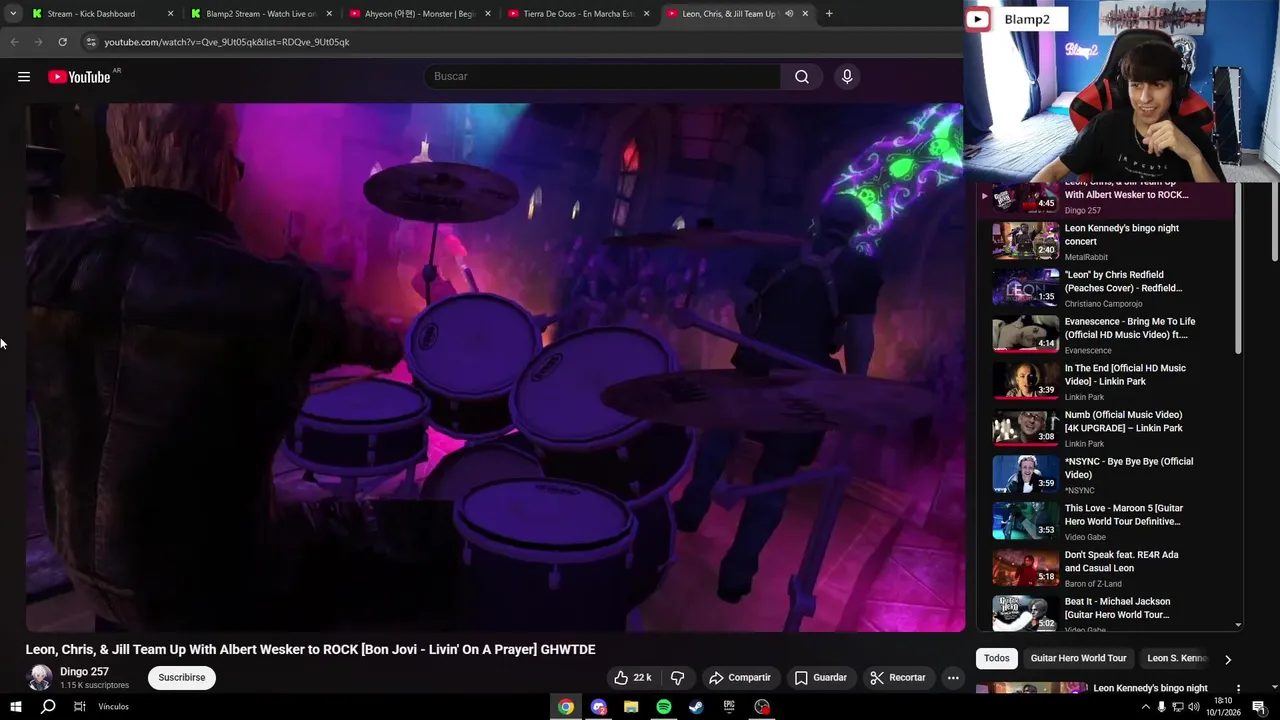Select the Guitar Hero World Tour chip
The width and height of the screenshot is (1280, 720).
(x=1078, y=658)
